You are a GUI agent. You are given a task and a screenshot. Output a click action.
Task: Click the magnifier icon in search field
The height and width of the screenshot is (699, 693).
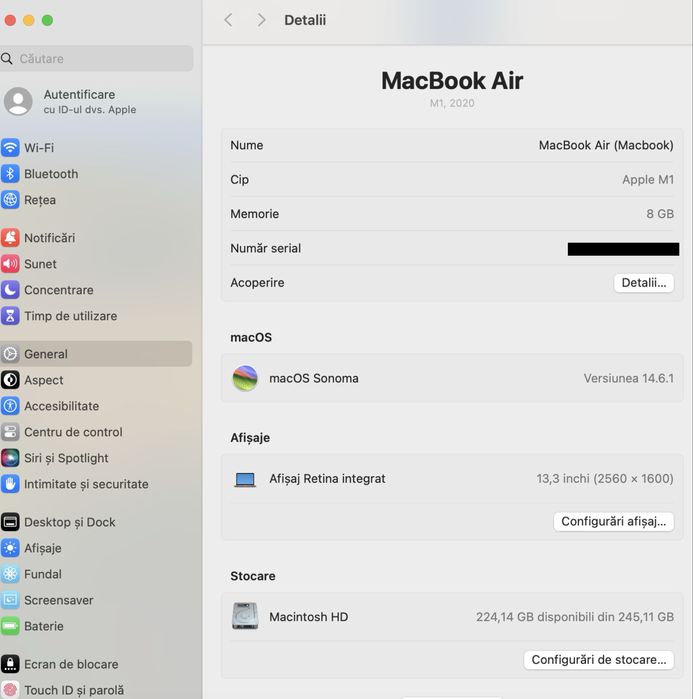click(7, 58)
